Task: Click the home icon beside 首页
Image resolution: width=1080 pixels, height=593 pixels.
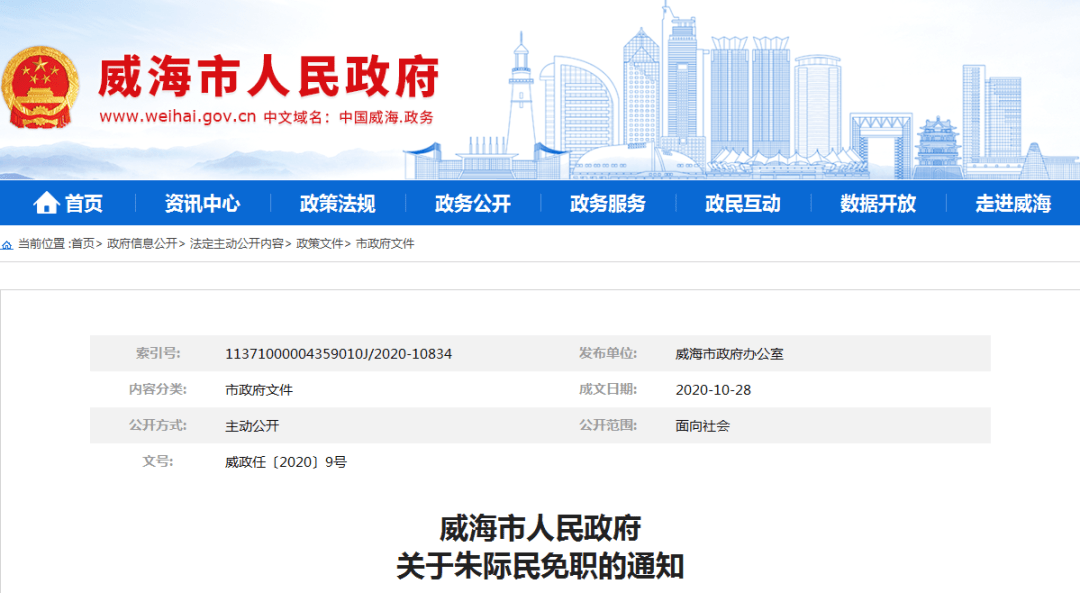Action: (46, 204)
